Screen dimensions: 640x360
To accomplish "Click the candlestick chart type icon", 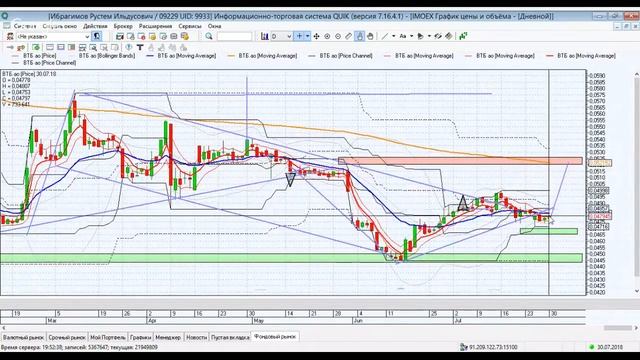I will pos(264,36).
